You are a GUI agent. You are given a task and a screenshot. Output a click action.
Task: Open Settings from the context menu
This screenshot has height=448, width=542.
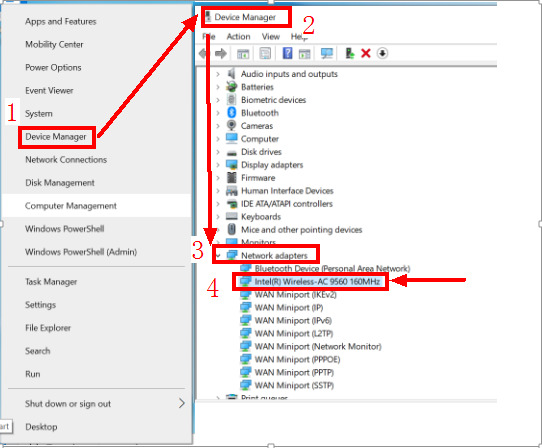[x=40, y=305]
